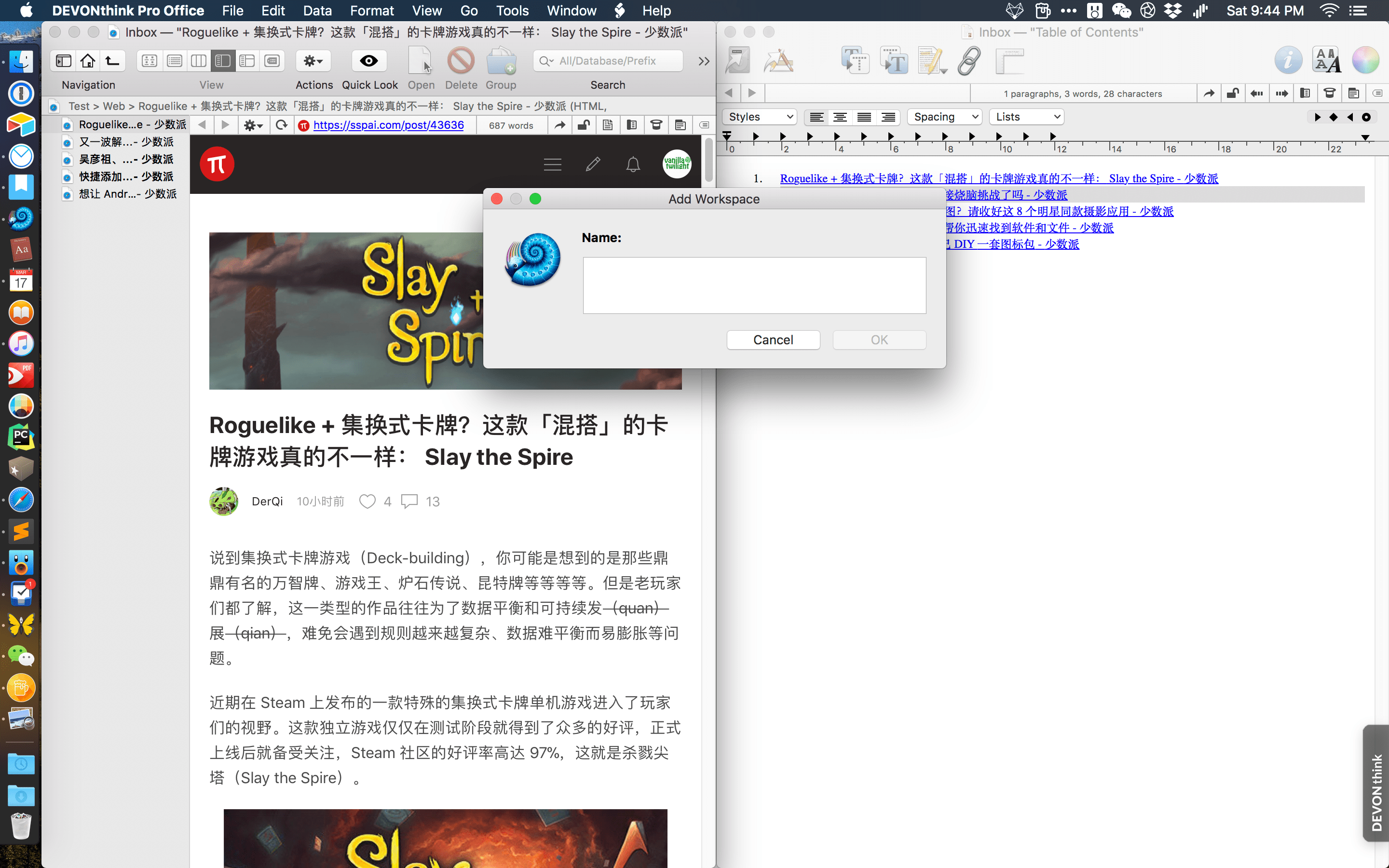Open the Colors wheel swatch
The image size is (1389, 868).
pyautogui.click(x=1365, y=61)
